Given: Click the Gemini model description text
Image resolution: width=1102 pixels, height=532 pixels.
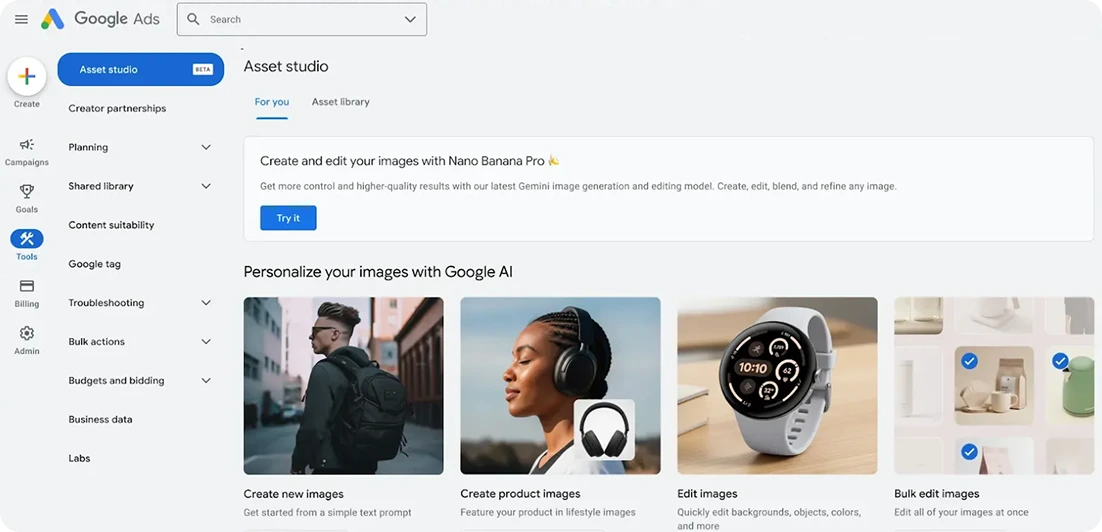Looking at the screenshot, I should click(578, 187).
